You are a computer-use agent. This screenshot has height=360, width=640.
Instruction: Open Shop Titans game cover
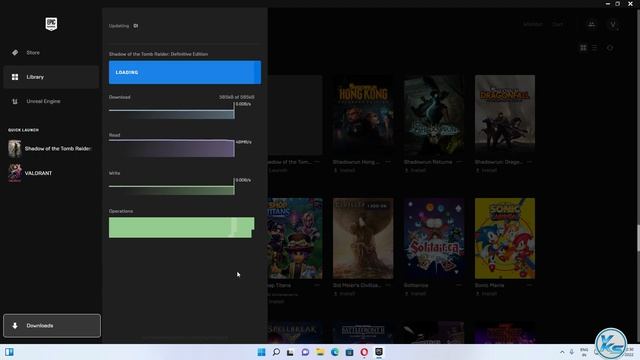point(295,238)
